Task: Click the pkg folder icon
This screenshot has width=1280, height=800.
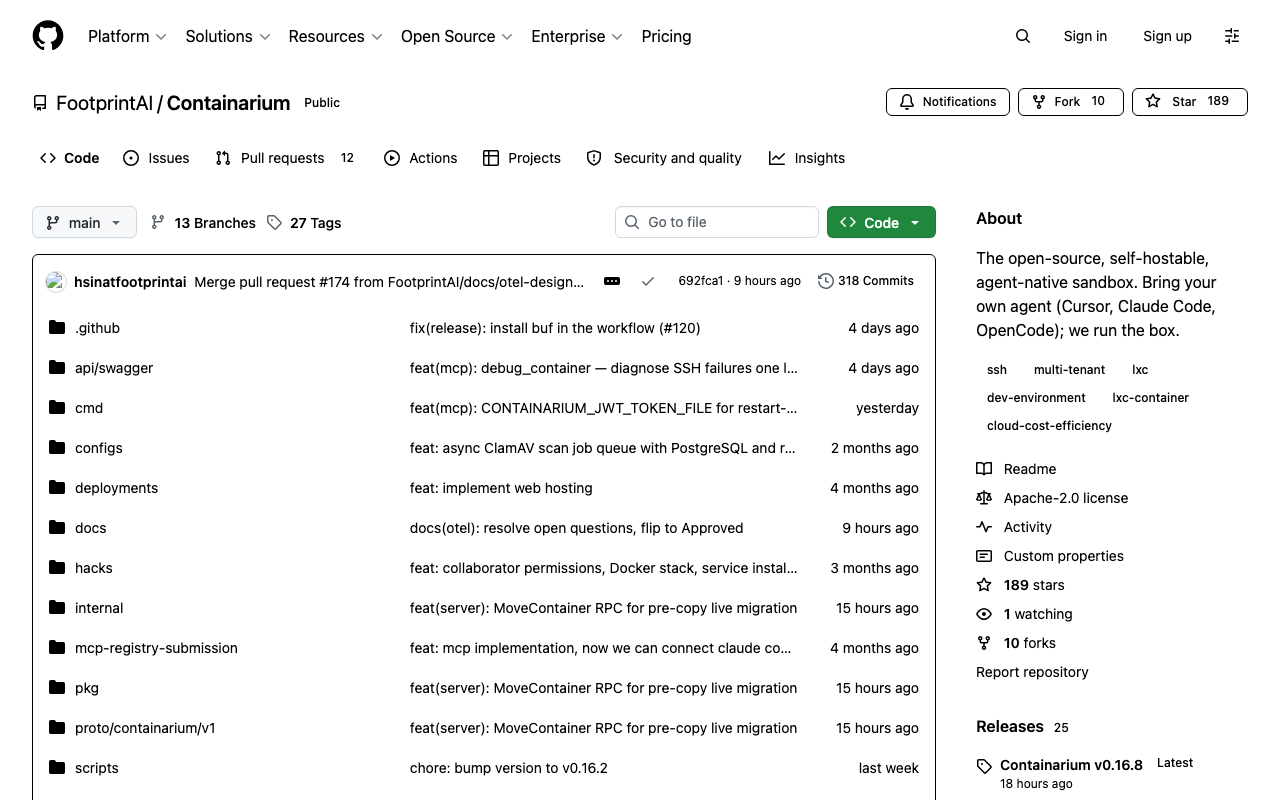Action: point(57,687)
